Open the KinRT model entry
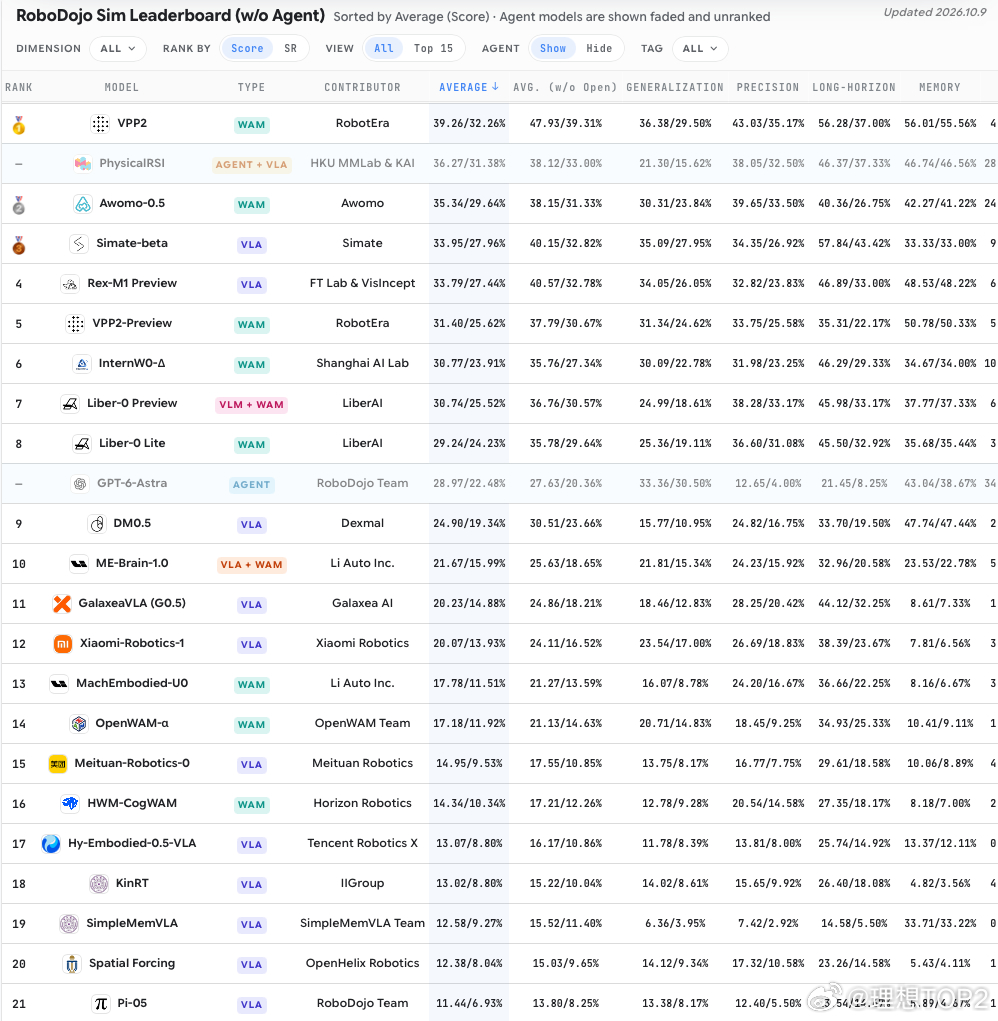This screenshot has height=1021, width=998. (132, 884)
